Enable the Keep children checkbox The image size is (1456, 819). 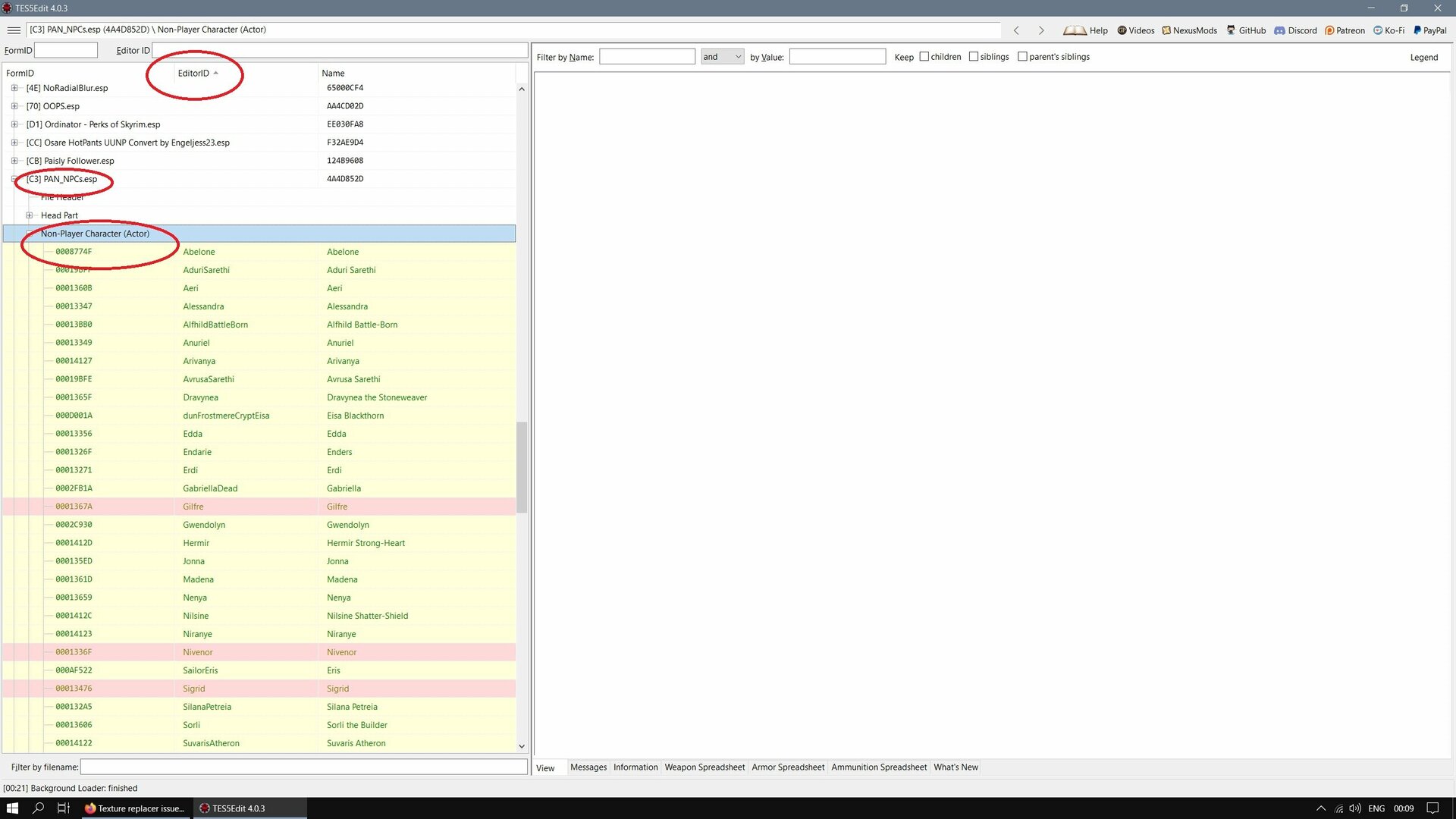click(924, 56)
